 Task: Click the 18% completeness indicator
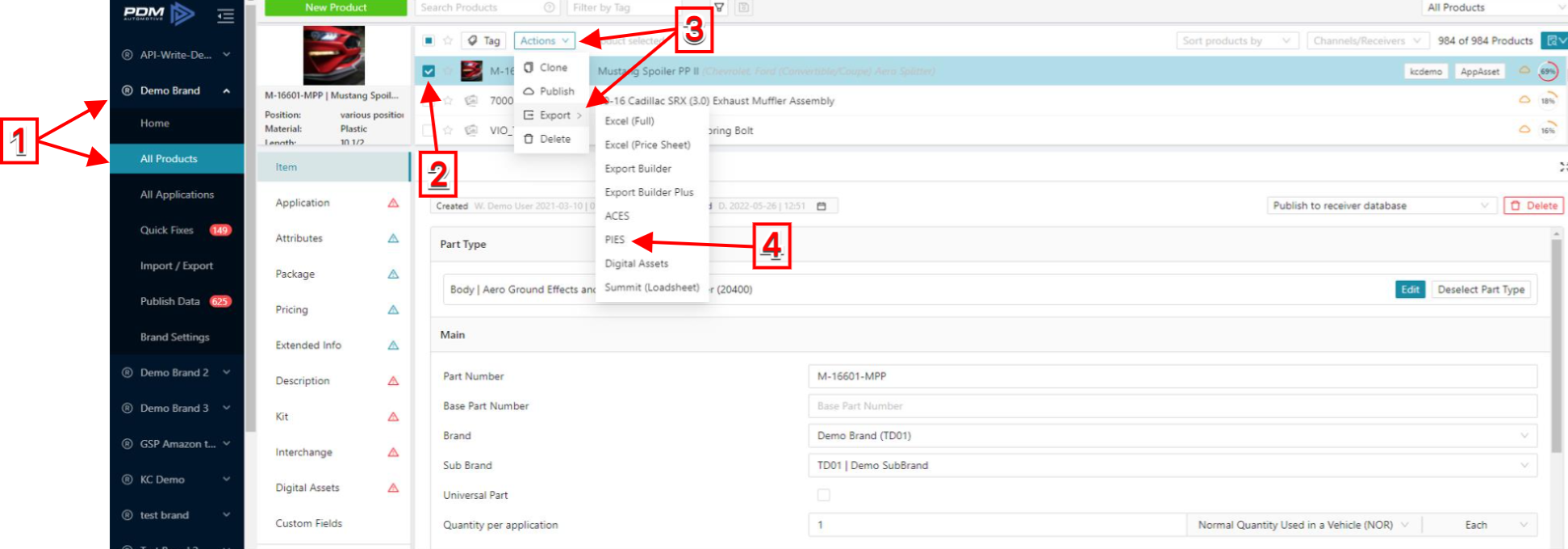coord(1548,100)
